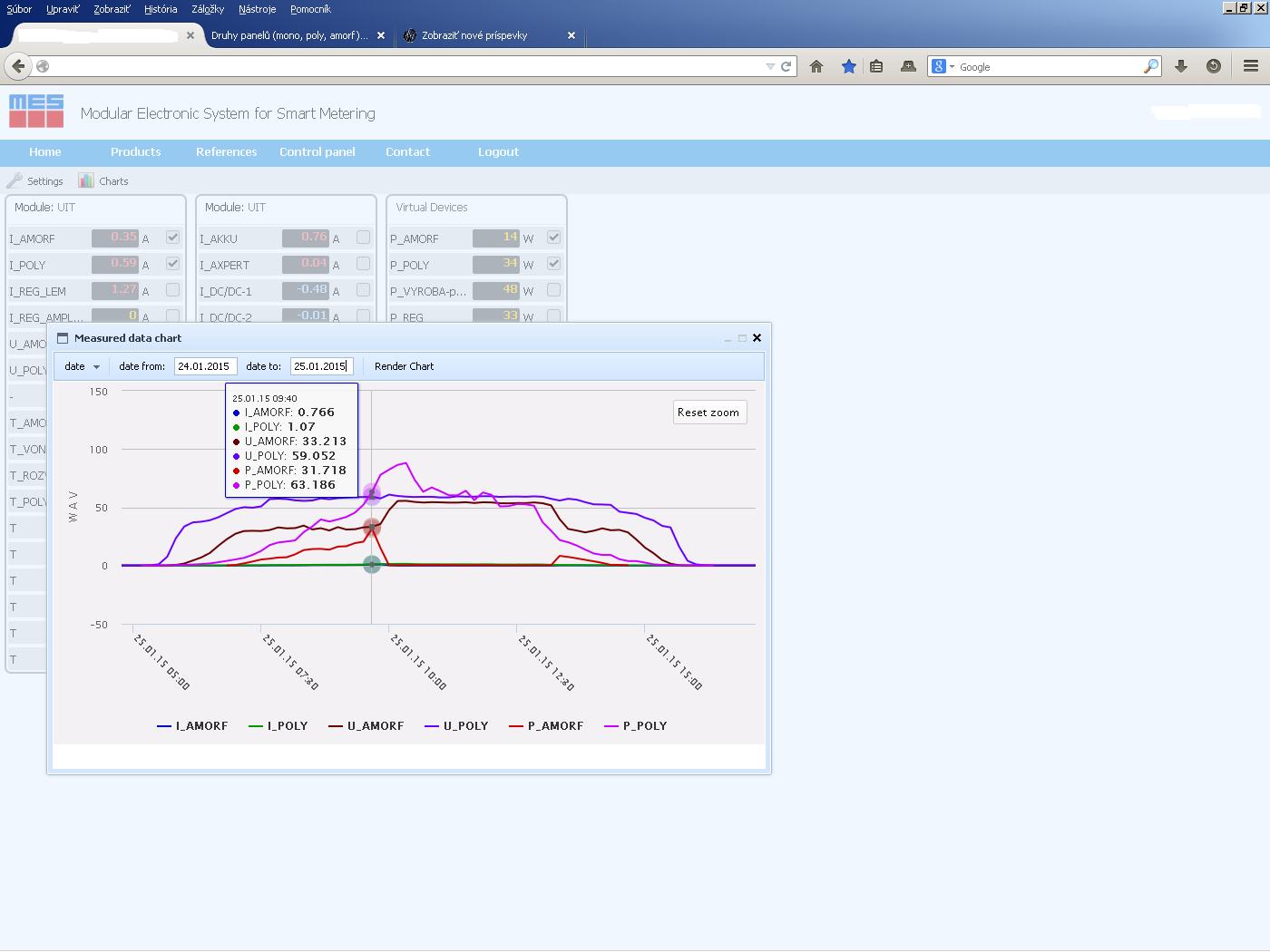Click the blue bookmark star icon
The image size is (1270, 952).
(848, 66)
